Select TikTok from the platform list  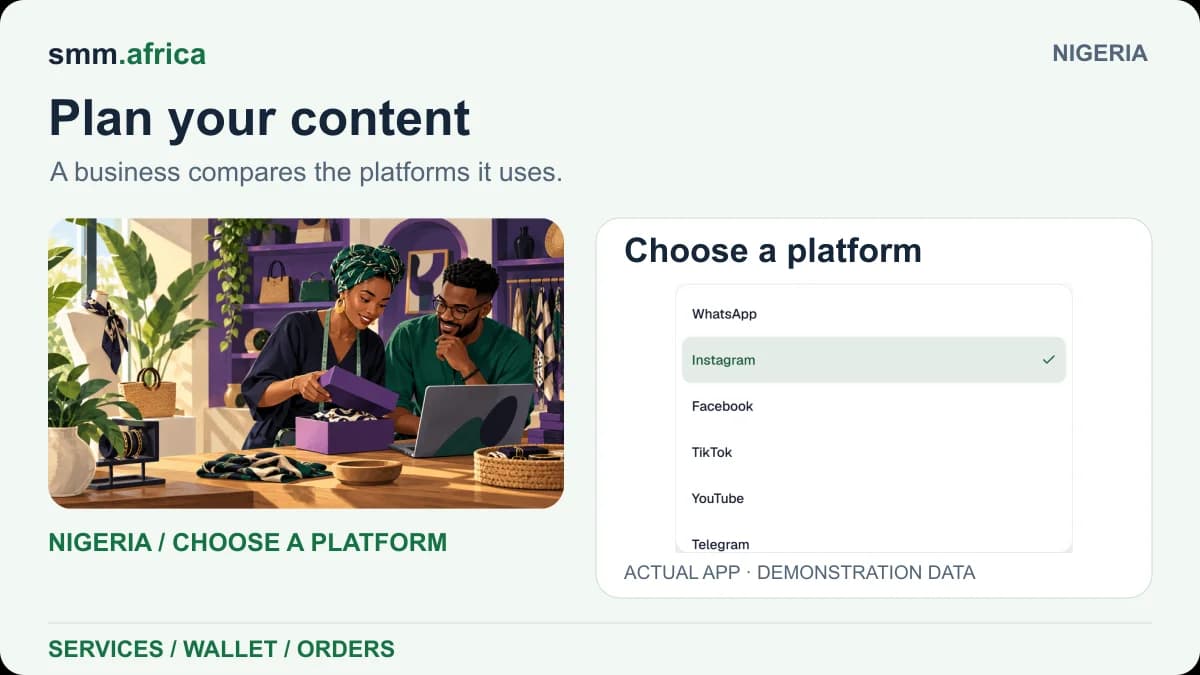(874, 452)
